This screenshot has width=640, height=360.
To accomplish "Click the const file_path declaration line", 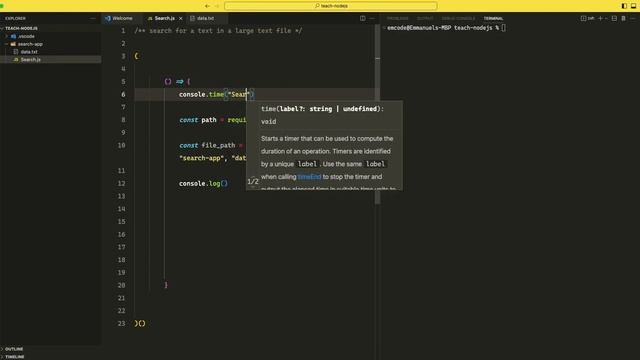I will coord(211,145).
